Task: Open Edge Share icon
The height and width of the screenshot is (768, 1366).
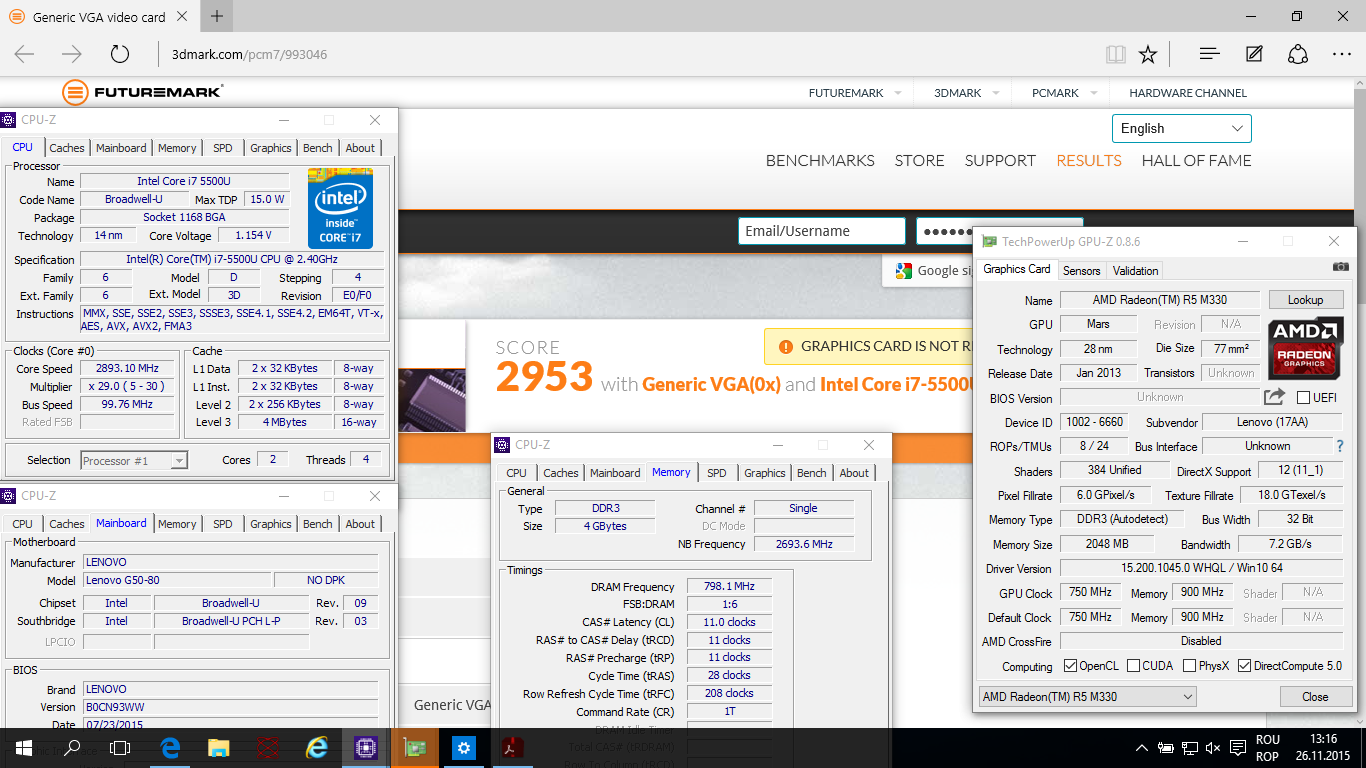Action: coord(1298,54)
